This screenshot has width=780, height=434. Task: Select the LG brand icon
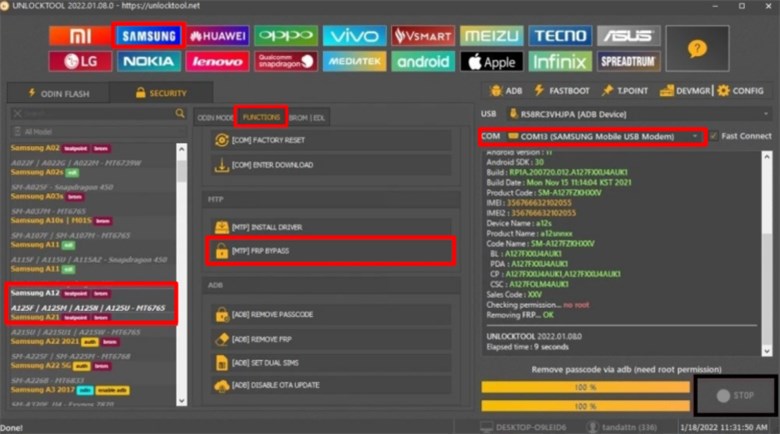point(80,62)
